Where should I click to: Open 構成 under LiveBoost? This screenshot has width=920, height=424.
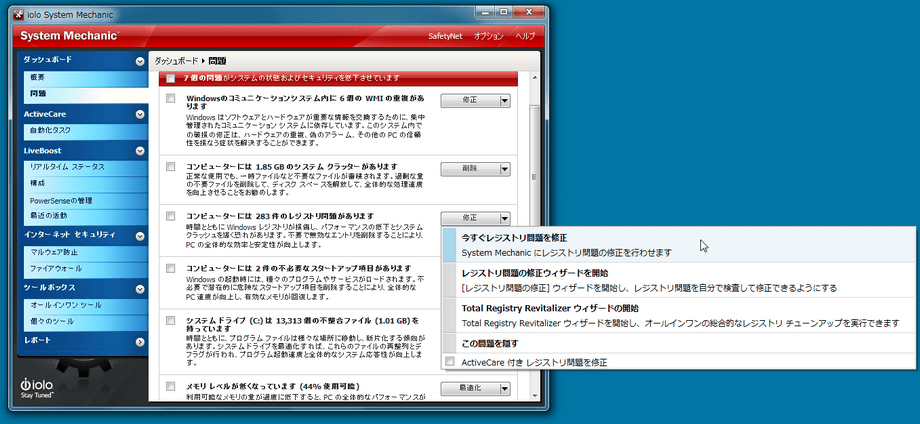[x=86, y=184]
